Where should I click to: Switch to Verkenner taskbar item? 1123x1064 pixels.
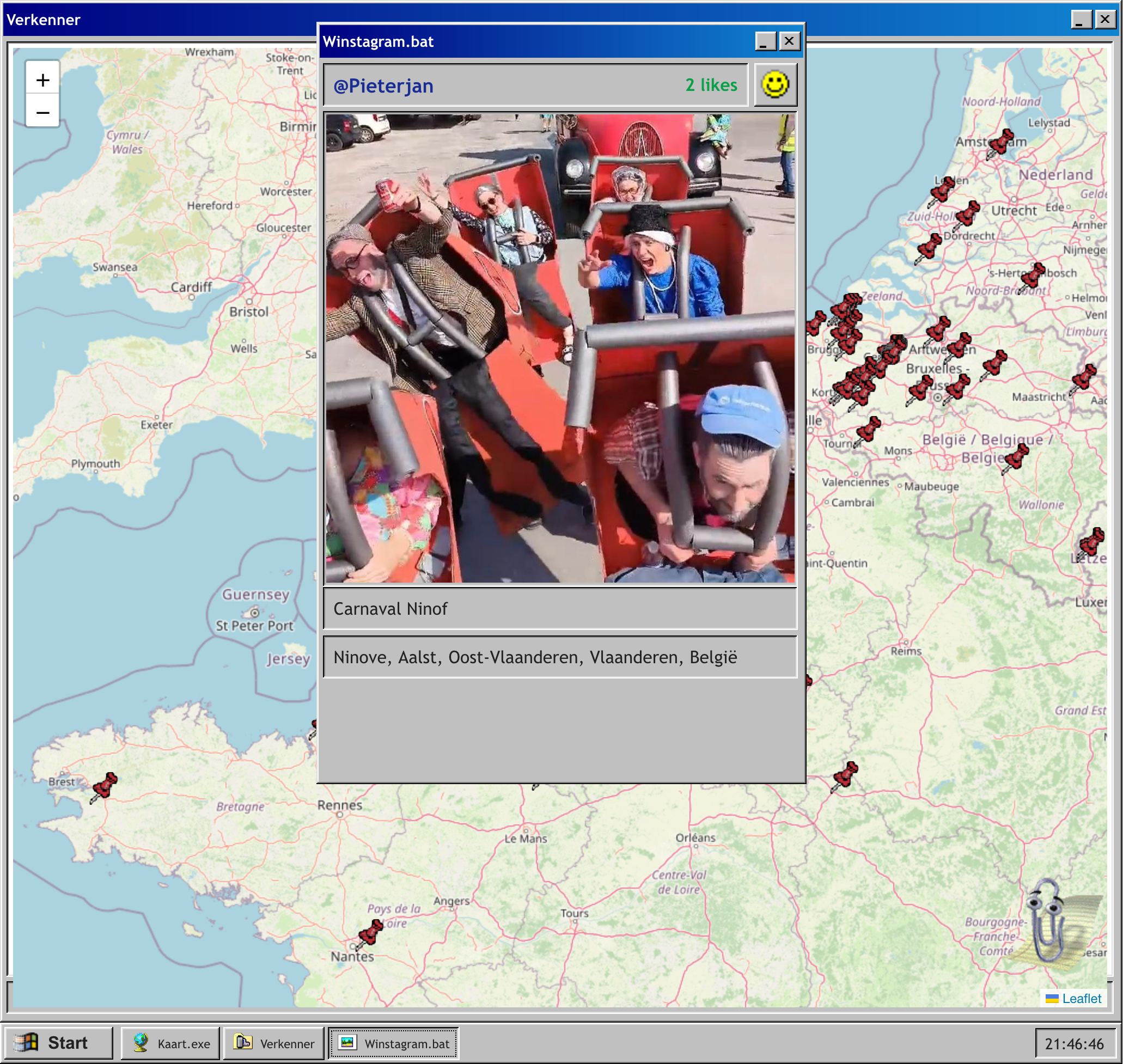pos(274,1043)
